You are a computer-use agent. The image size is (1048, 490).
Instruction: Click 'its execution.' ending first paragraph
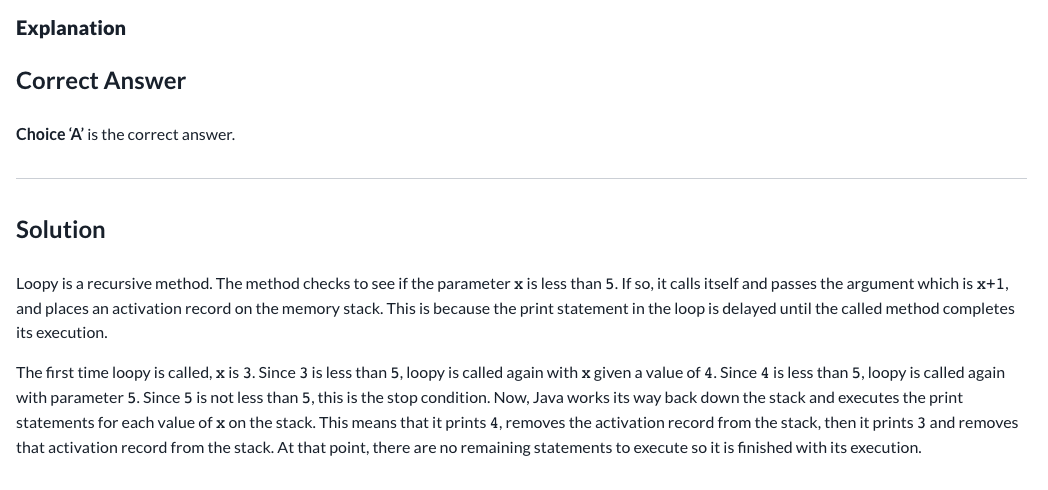pyautogui.click(x=61, y=332)
